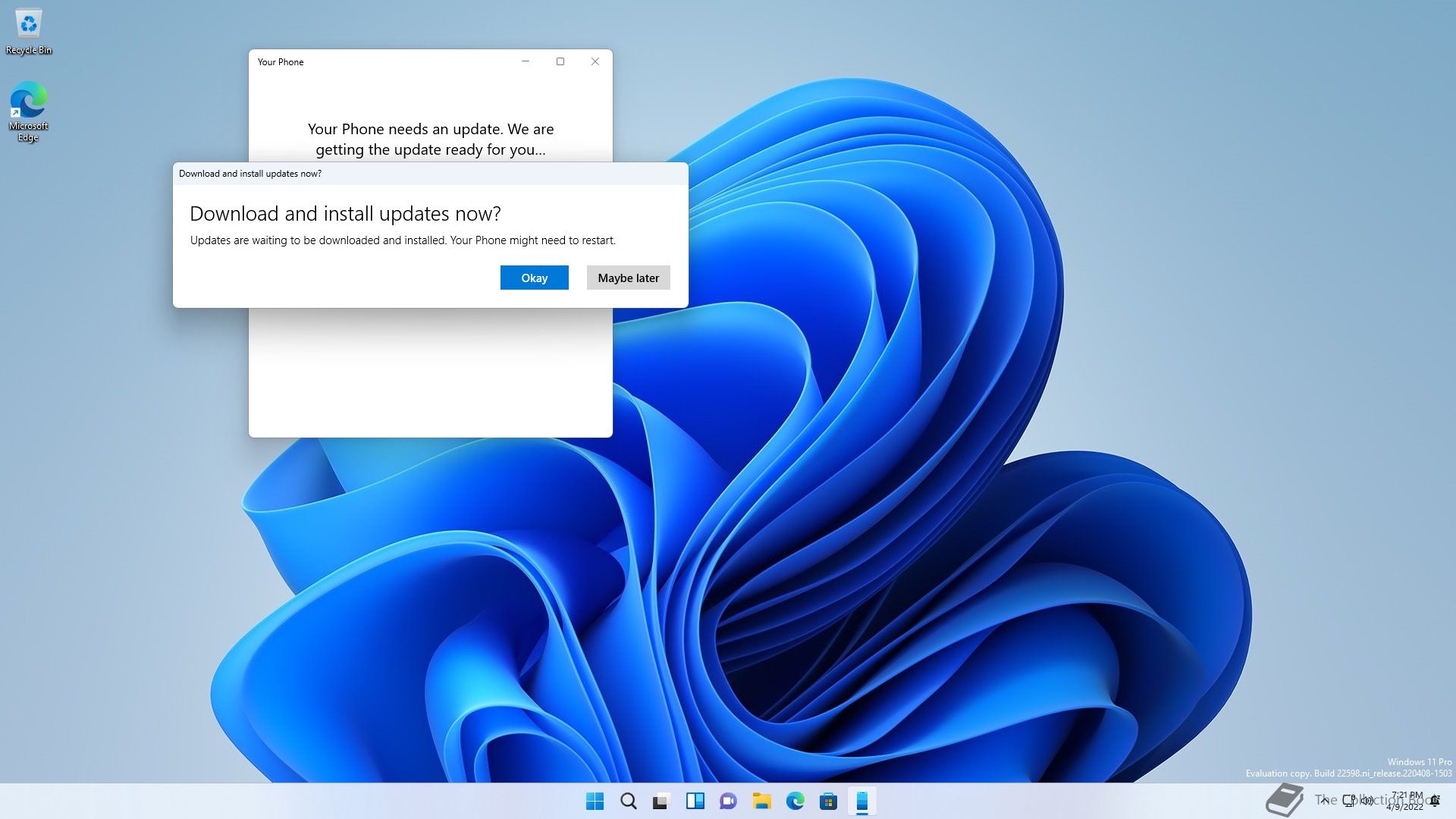1456x819 pixels.
Task: Open the Chat app on the taskbar
Action: click(x=728, y=801)
